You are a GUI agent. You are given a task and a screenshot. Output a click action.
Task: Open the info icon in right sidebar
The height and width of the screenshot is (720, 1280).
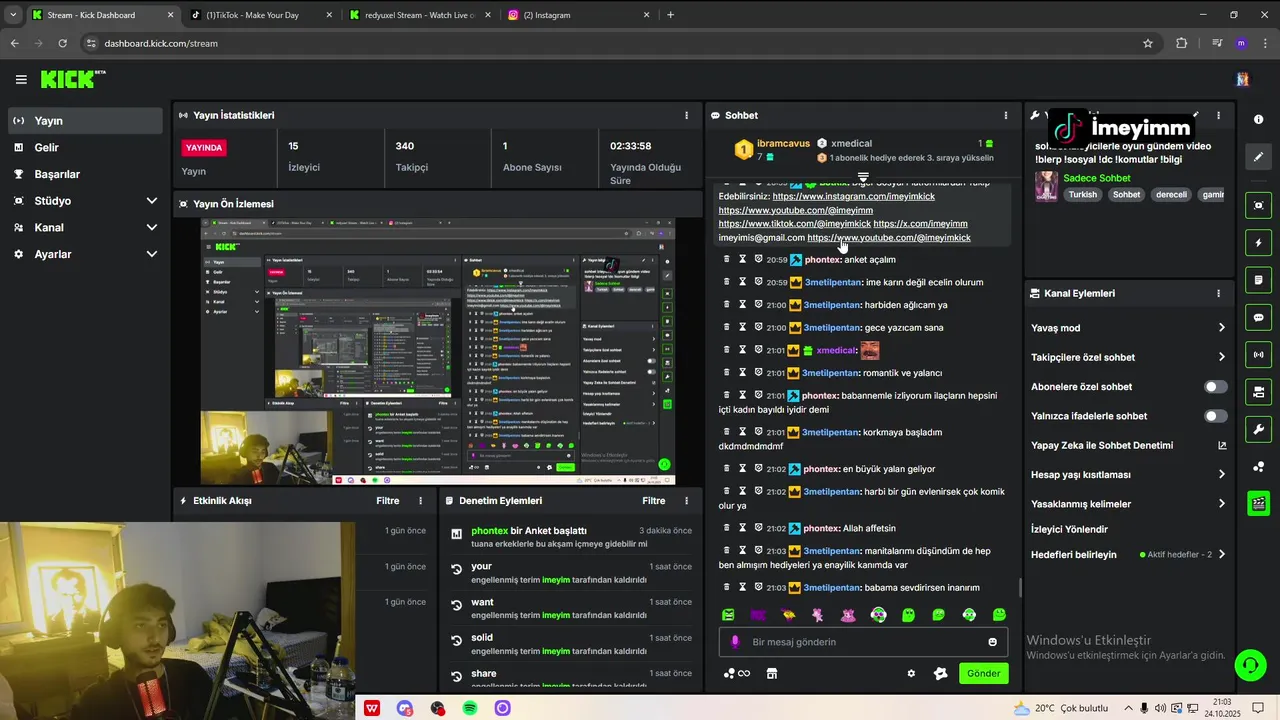[1258, 120]
